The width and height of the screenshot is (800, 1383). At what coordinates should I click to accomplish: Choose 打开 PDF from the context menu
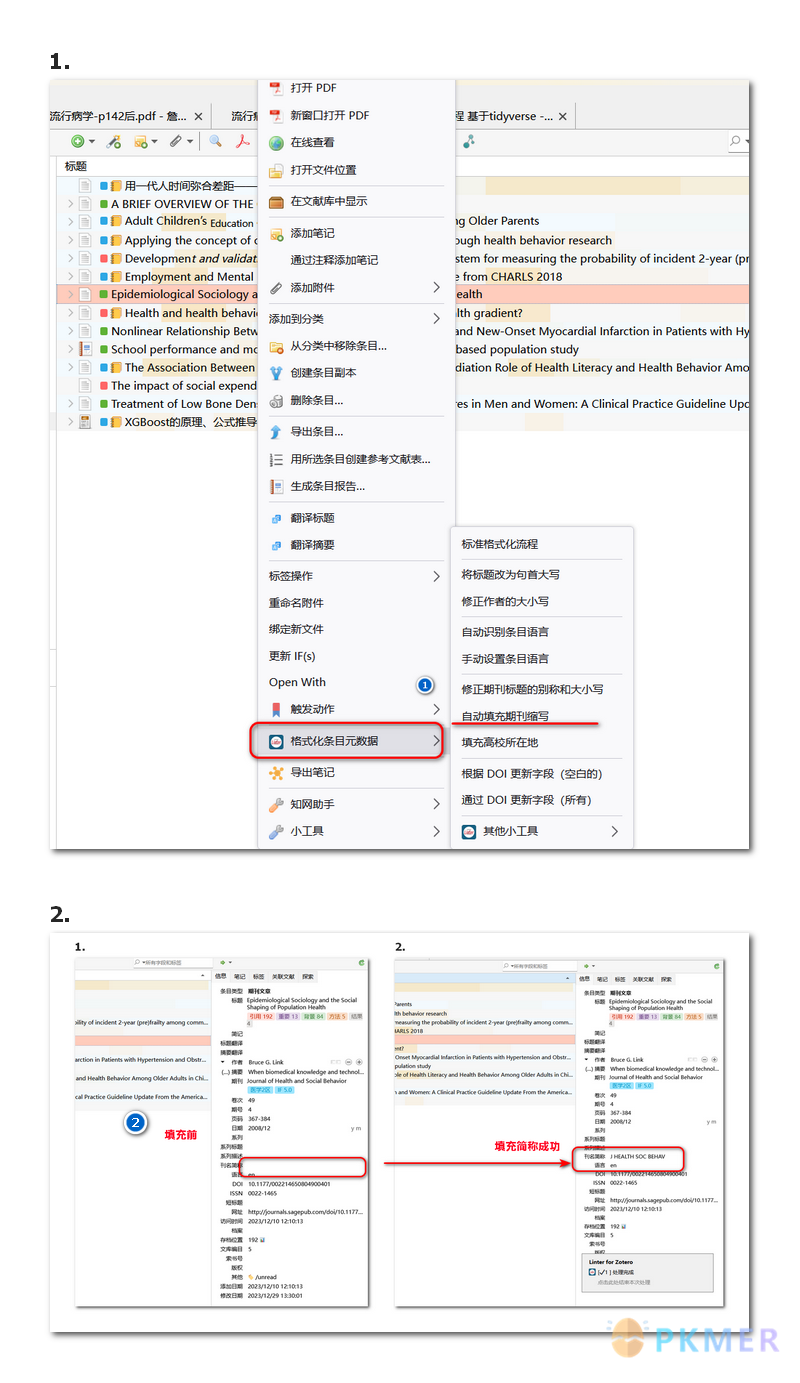313,88
